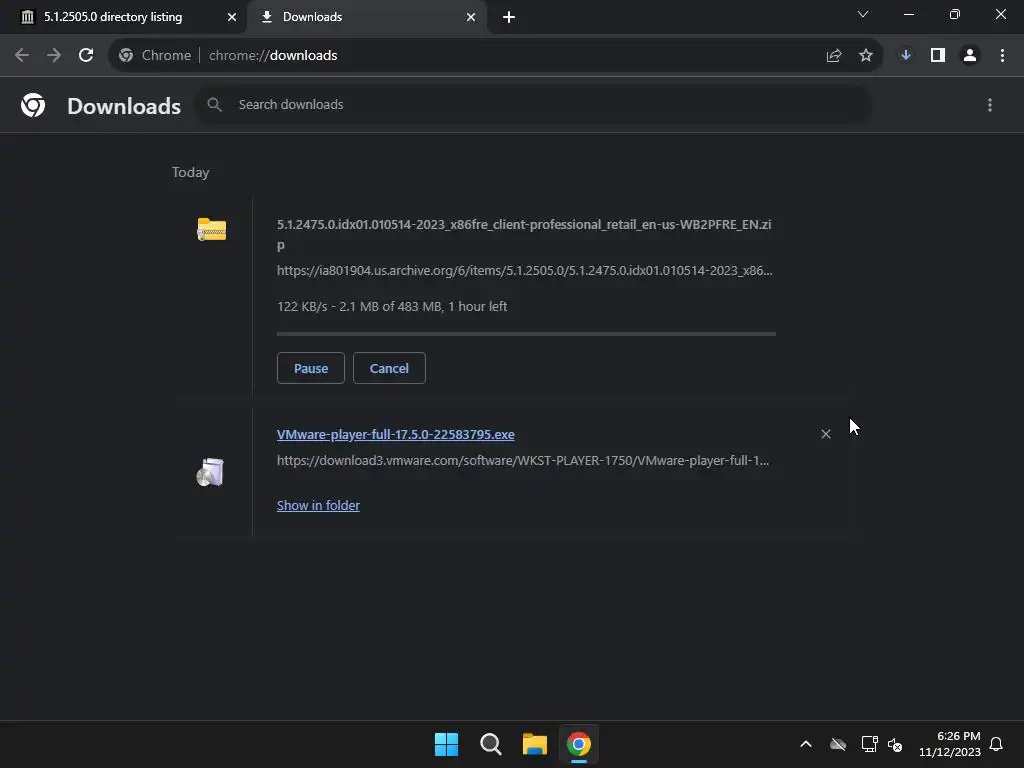Viewport: 1024px width, 768px height.
Task: Minimize the Chrome window
Action: coord(908,14)
